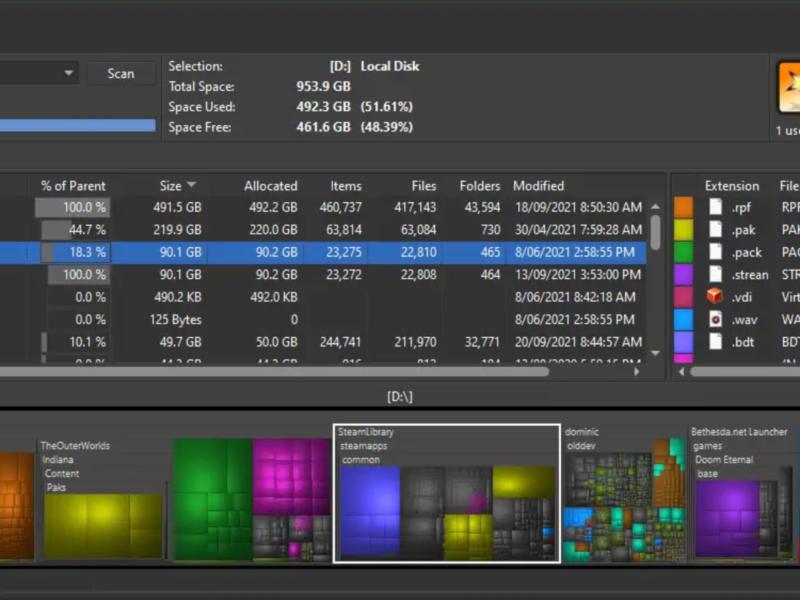
Task: Click the Allocated column header
Action: pos(270,185)
